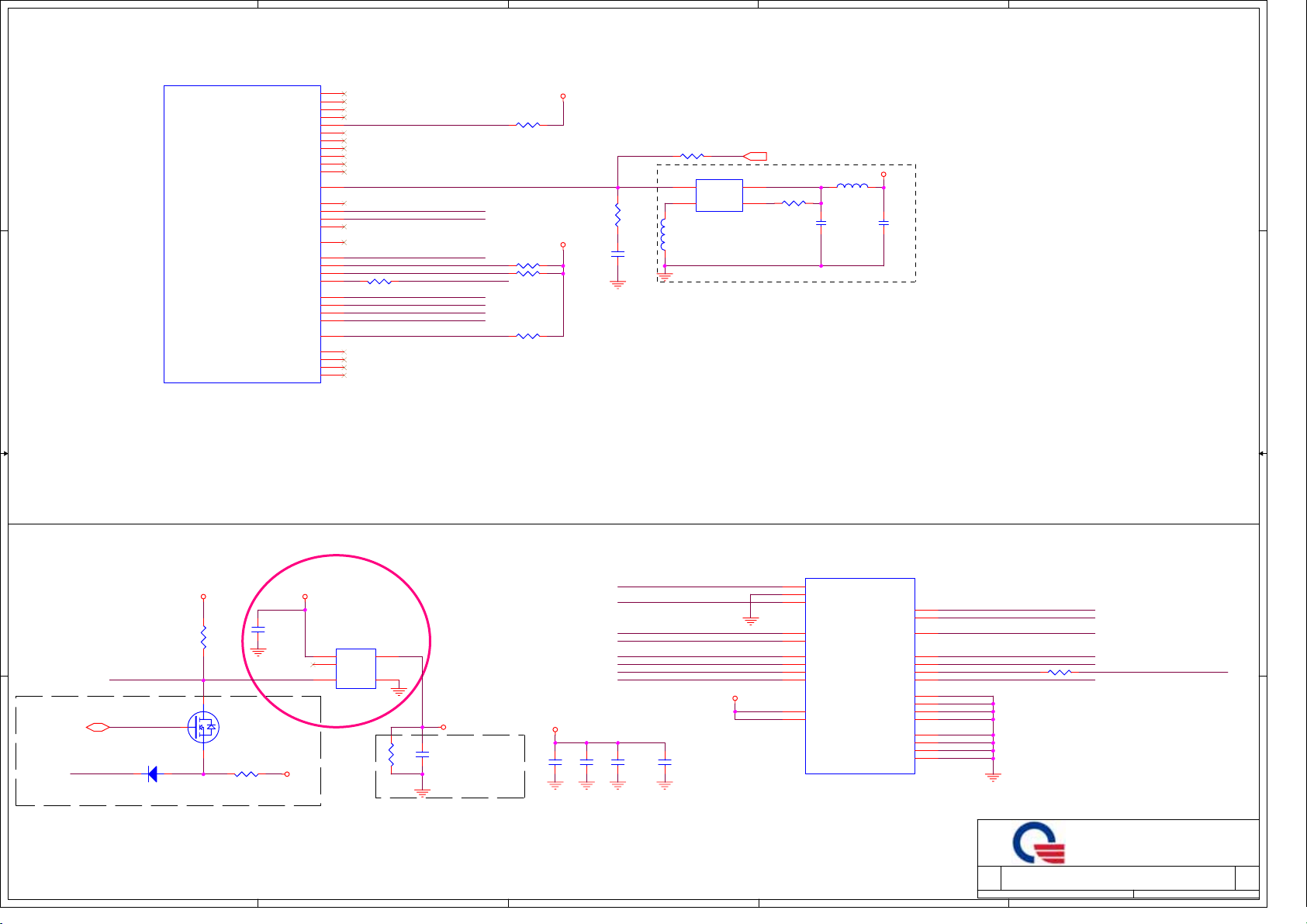Select the tall blue IC block at lower right
Screen dimensions: 1307x924
pyautogui.click(x=860, y=676)
